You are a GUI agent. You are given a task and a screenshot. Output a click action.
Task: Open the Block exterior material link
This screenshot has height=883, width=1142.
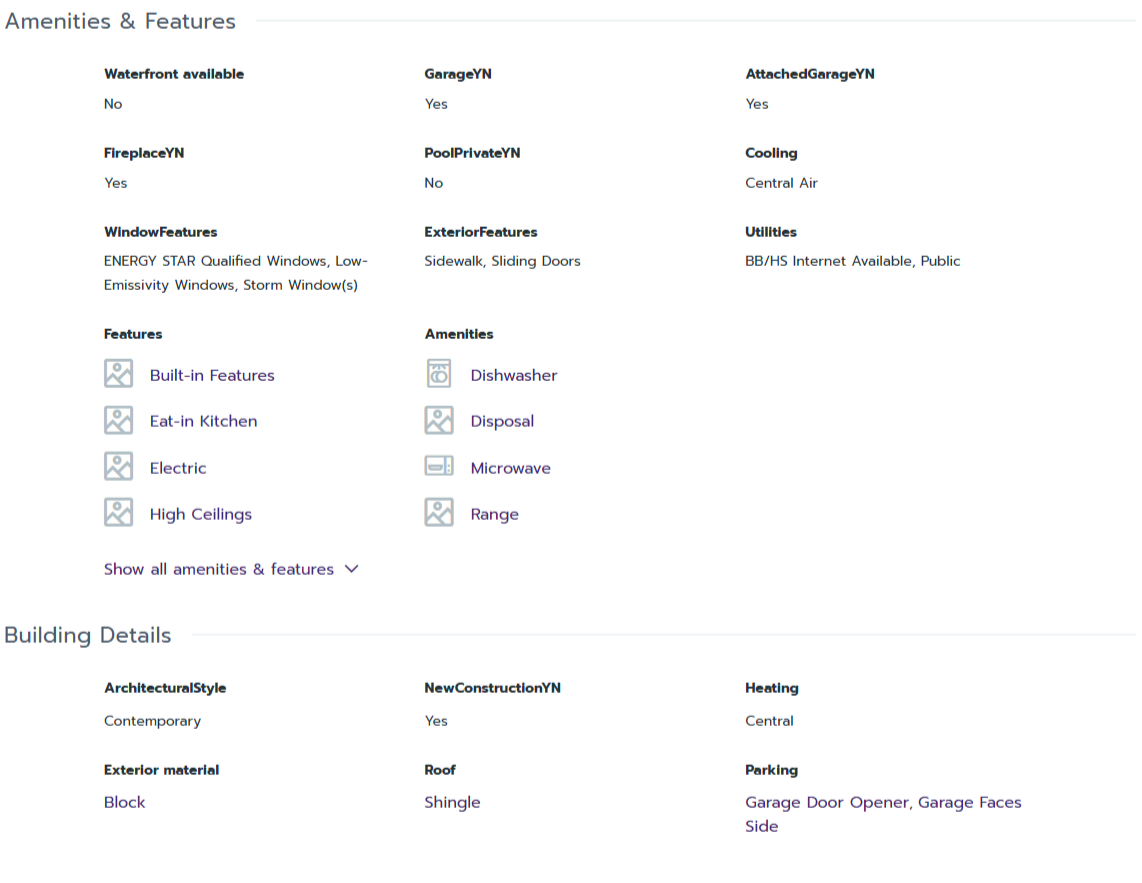[125, 802]
